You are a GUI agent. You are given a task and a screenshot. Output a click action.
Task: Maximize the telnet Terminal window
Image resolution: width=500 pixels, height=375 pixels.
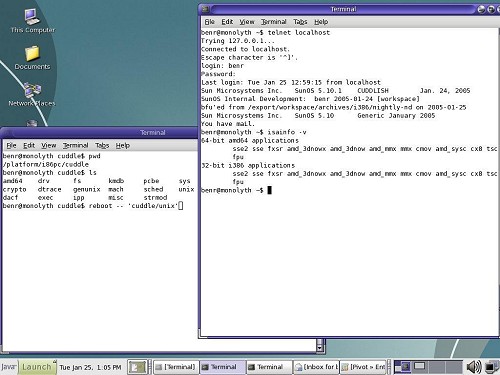[x=491, y=9]
